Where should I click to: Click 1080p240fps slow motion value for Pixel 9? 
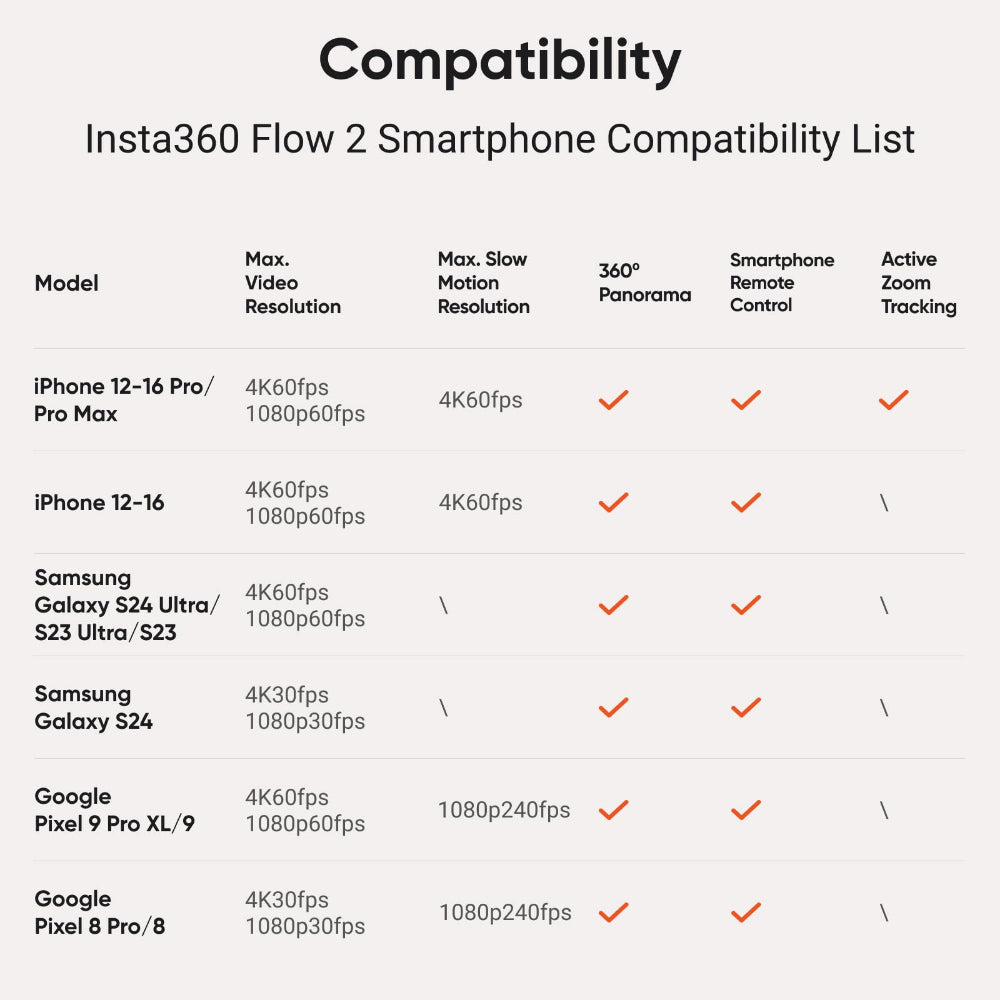click(504, 810)
